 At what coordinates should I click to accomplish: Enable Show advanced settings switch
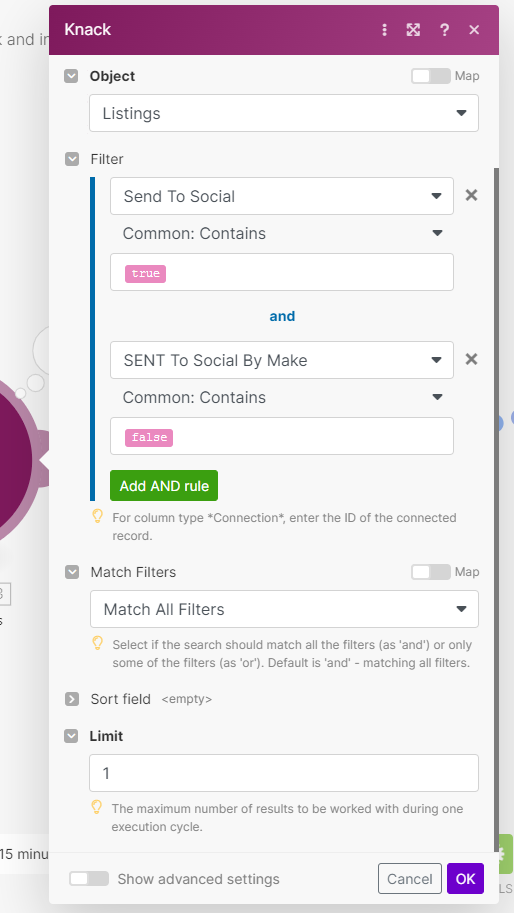tap(89, 879)
